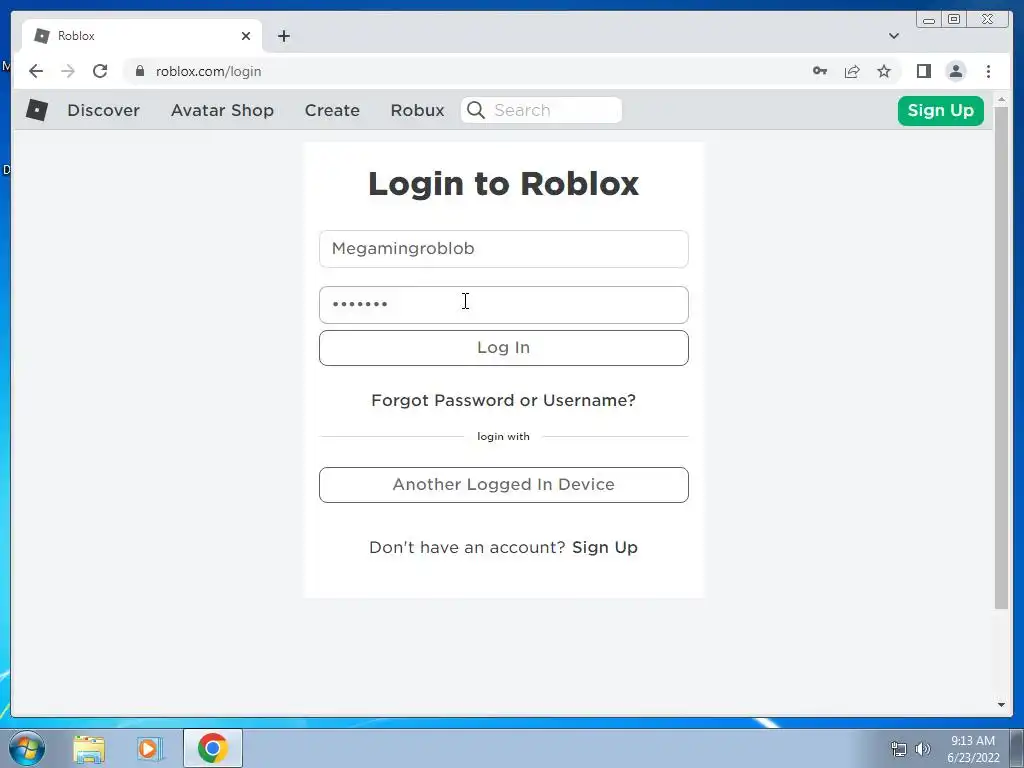Minimize the Chrome window
This screenshot has width=1024, height=768.
click(929, 20)
